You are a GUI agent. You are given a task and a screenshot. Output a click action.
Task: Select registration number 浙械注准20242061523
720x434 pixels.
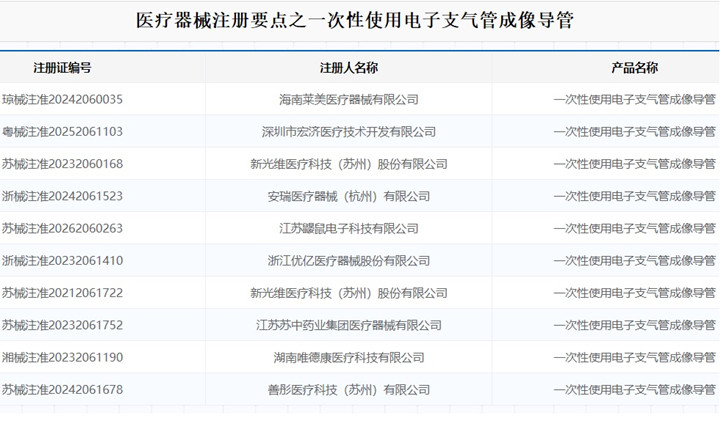62,196
